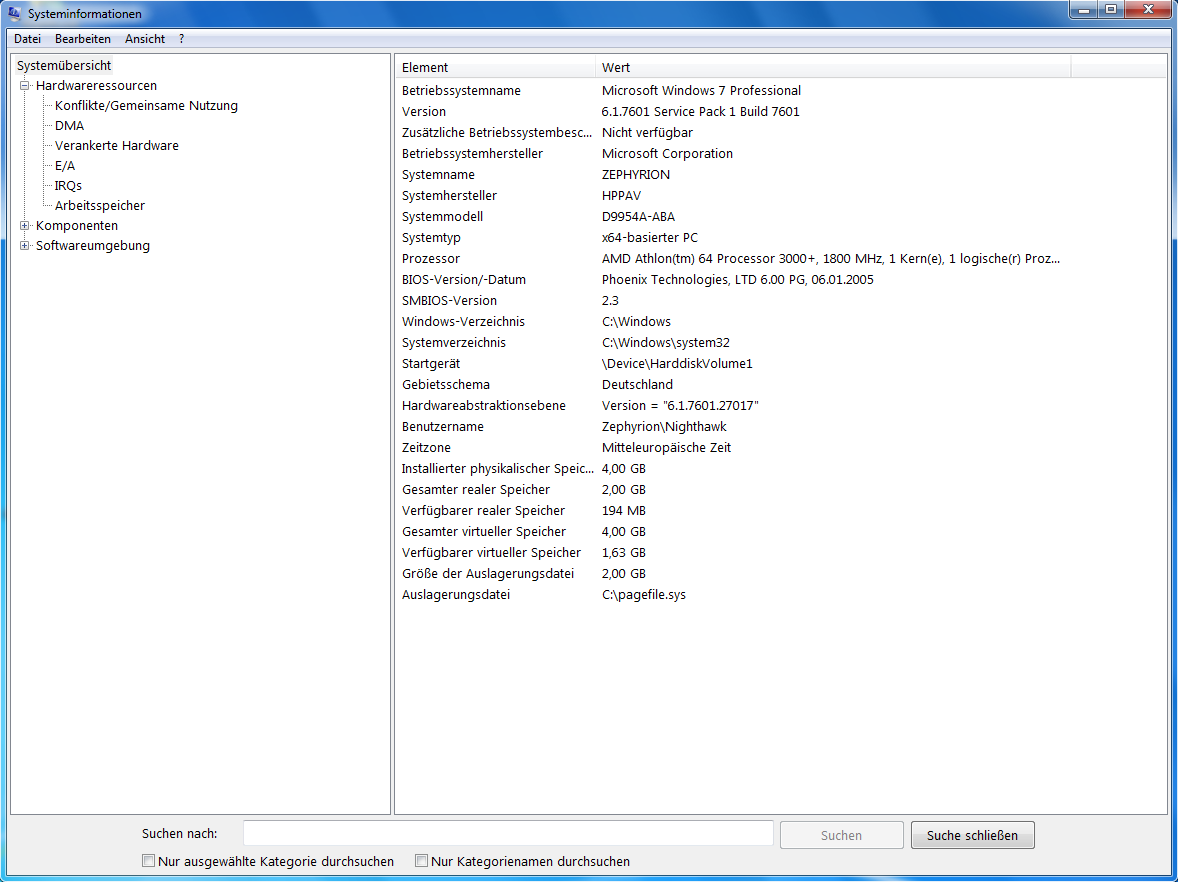
Task: Select the Betriebssystemhersteller row
Action: (x=781, y=153)
